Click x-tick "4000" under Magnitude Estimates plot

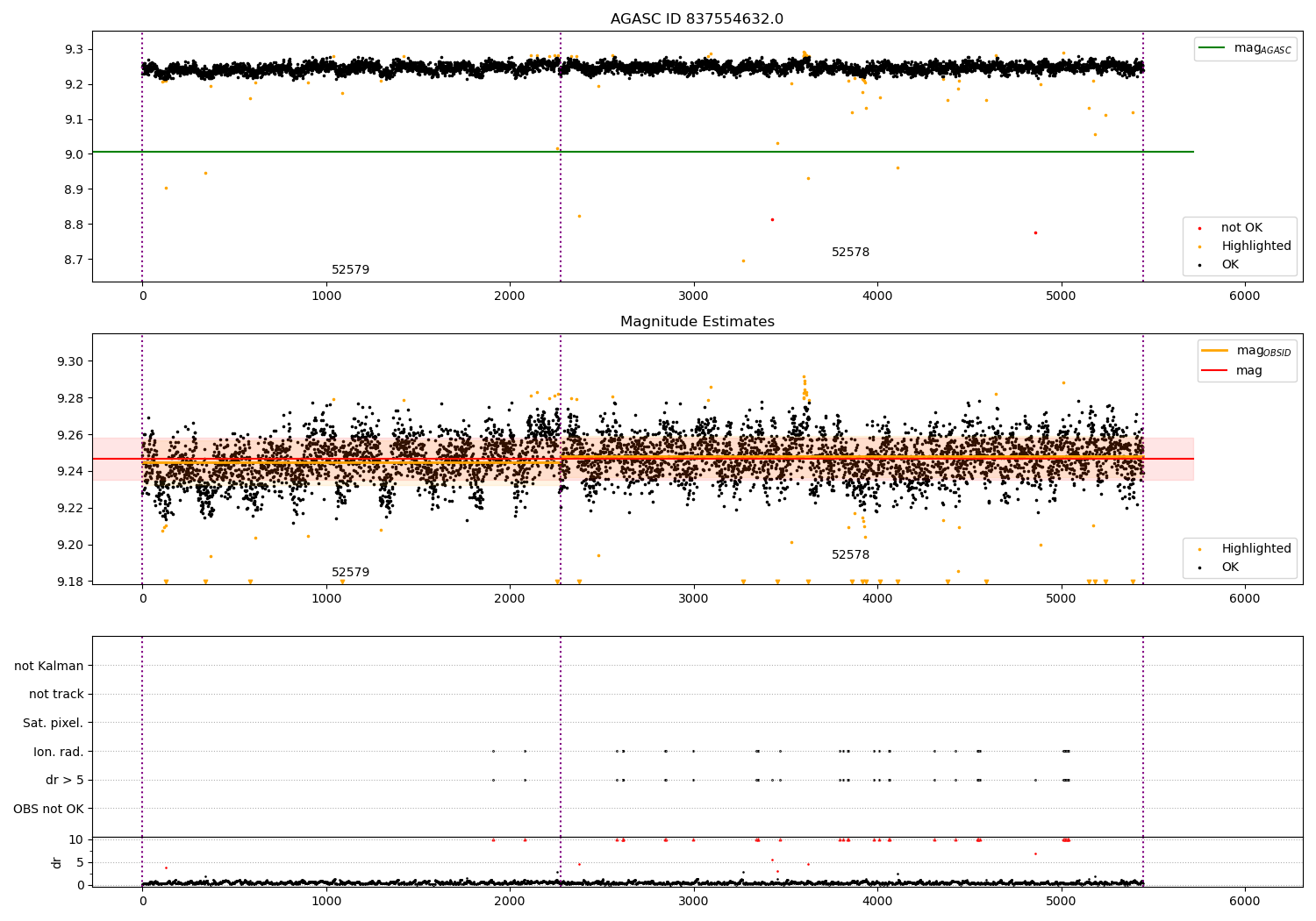(x=877, y=598)
